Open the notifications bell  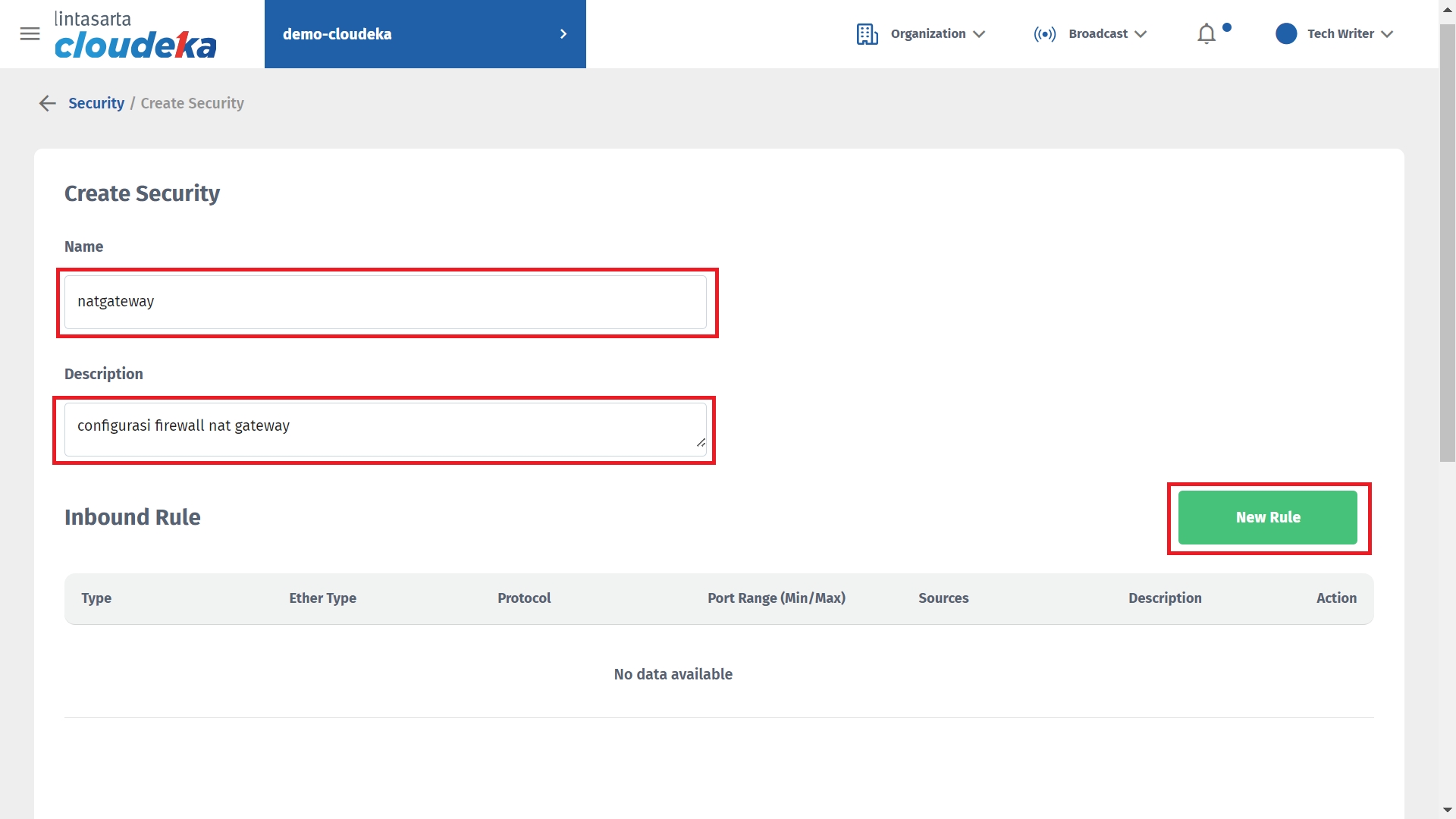click(x=1206, y=34)
